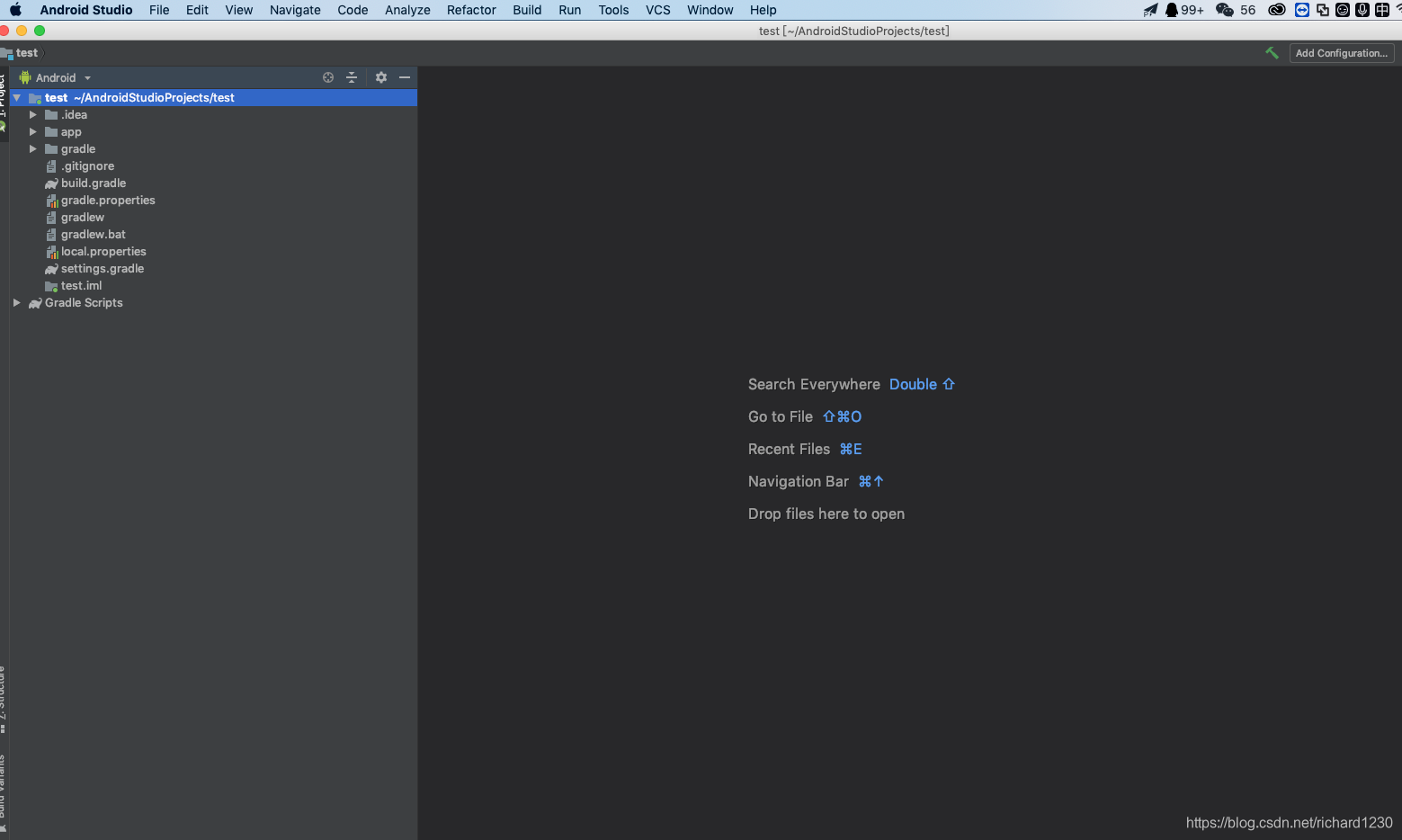Click the Chinese input method icon
Image resolution: width=1402 pixels, height=840 pixels.
click(x=1382, y=10)
